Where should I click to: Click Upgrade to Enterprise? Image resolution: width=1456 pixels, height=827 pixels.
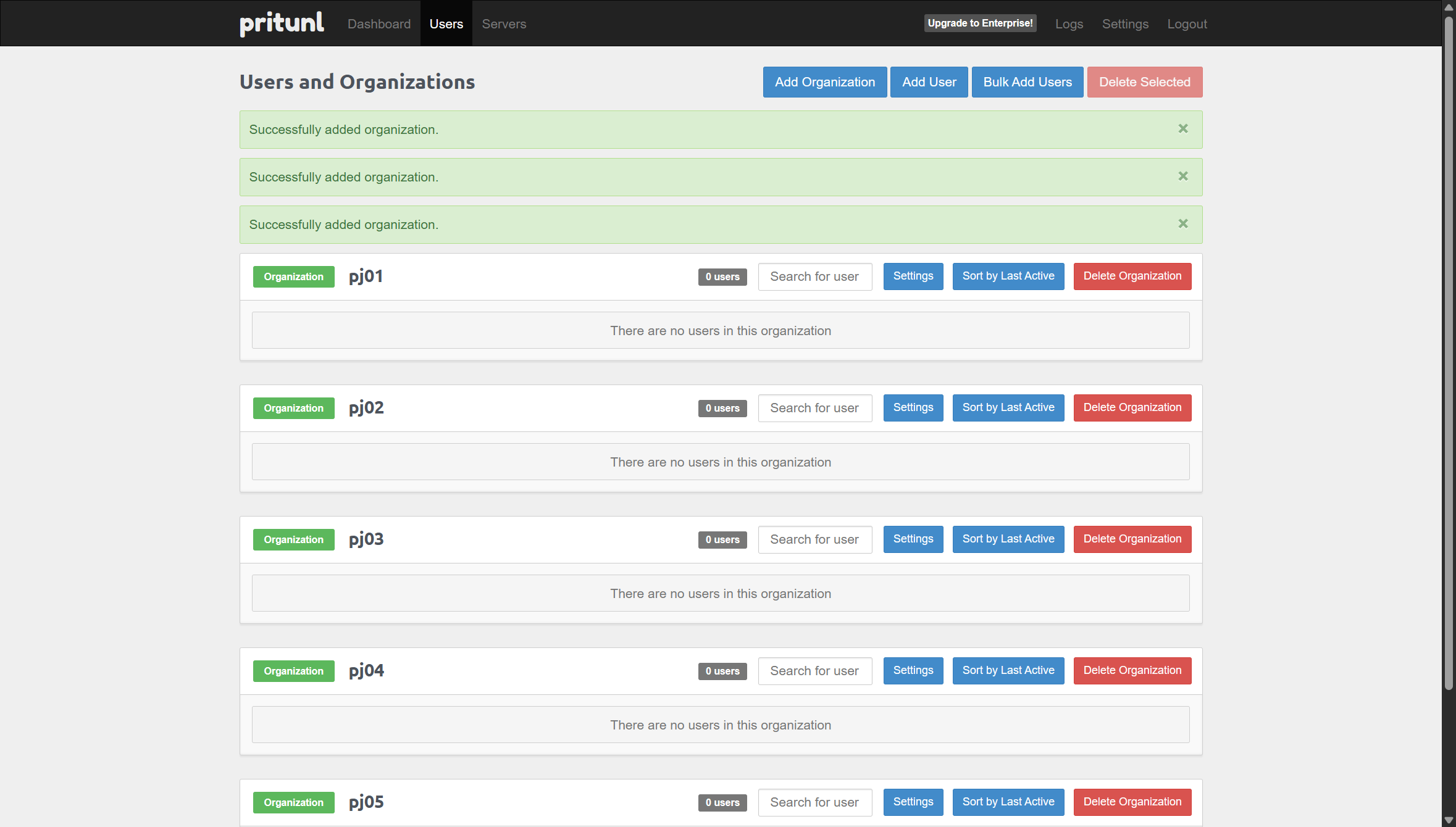pyautogui.click(x=980, y=23)
